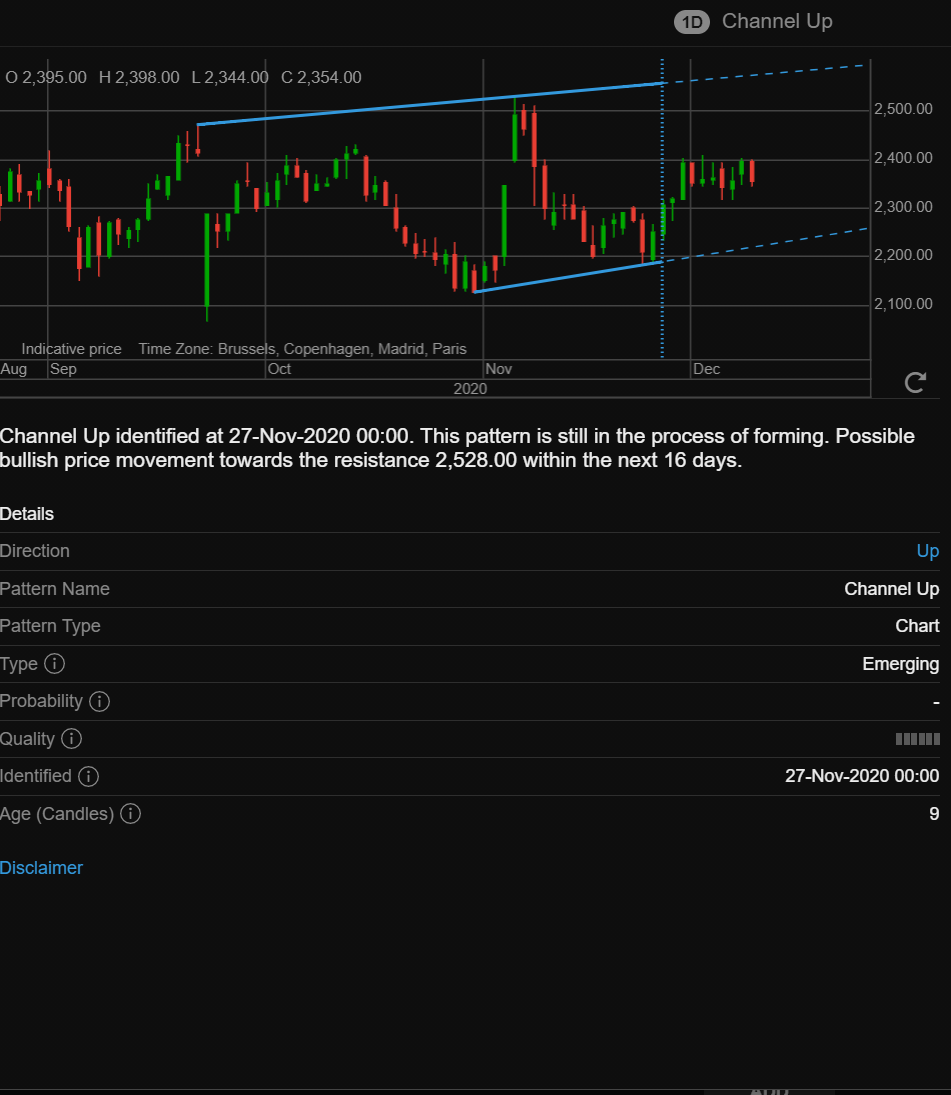Click the Up direction value link

pos(927,551)
